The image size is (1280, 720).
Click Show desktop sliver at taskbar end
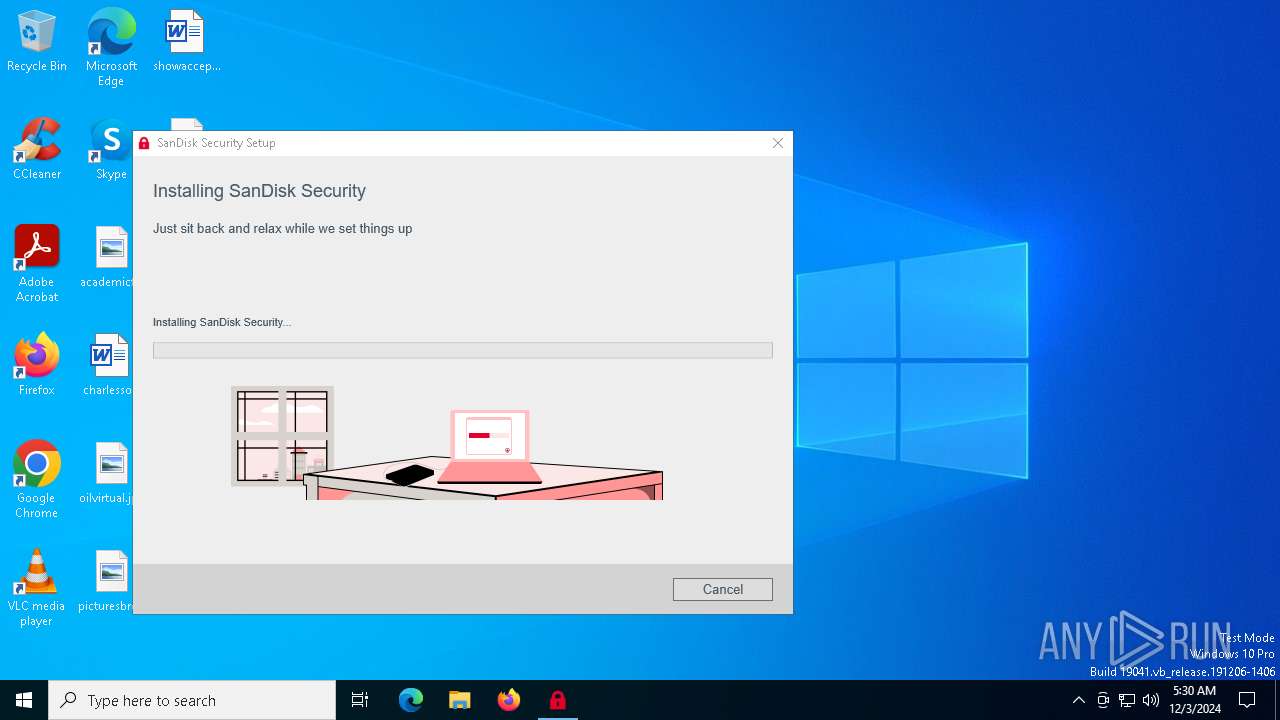click(1277, 700)
